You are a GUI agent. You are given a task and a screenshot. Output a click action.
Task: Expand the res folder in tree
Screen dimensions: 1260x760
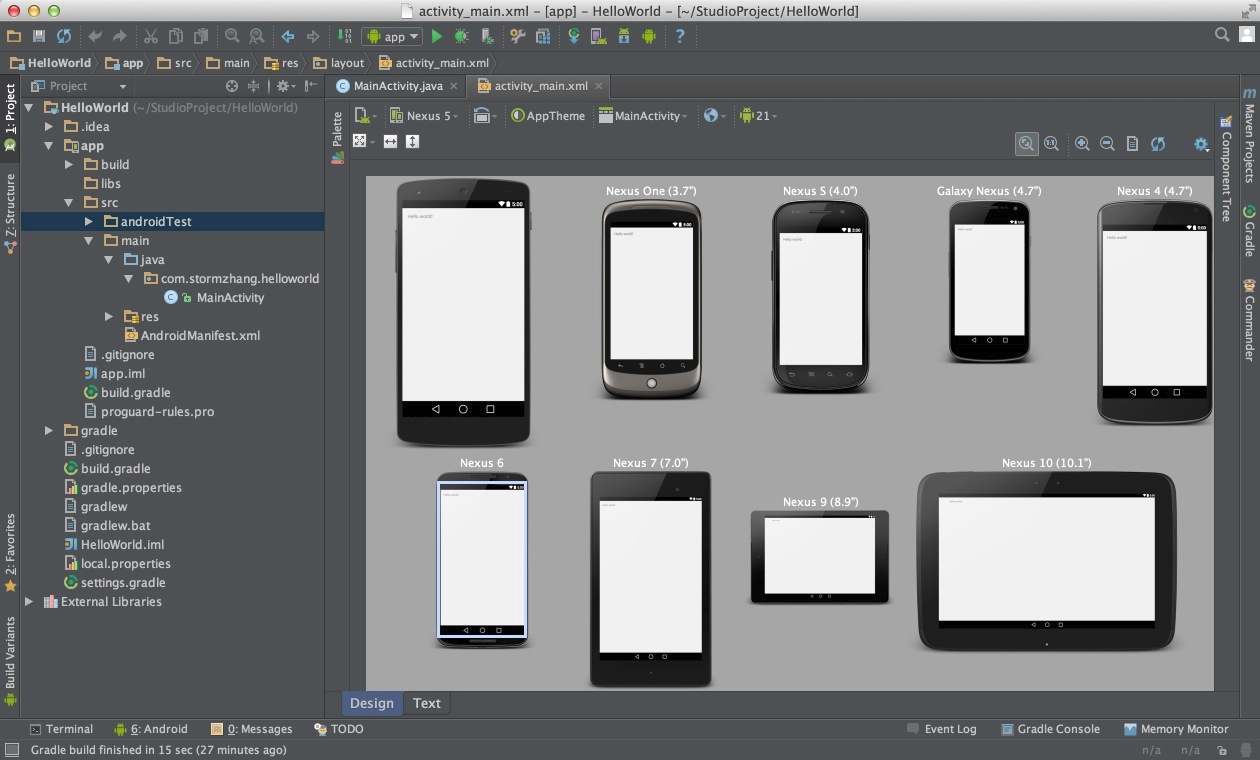point(109,317)
